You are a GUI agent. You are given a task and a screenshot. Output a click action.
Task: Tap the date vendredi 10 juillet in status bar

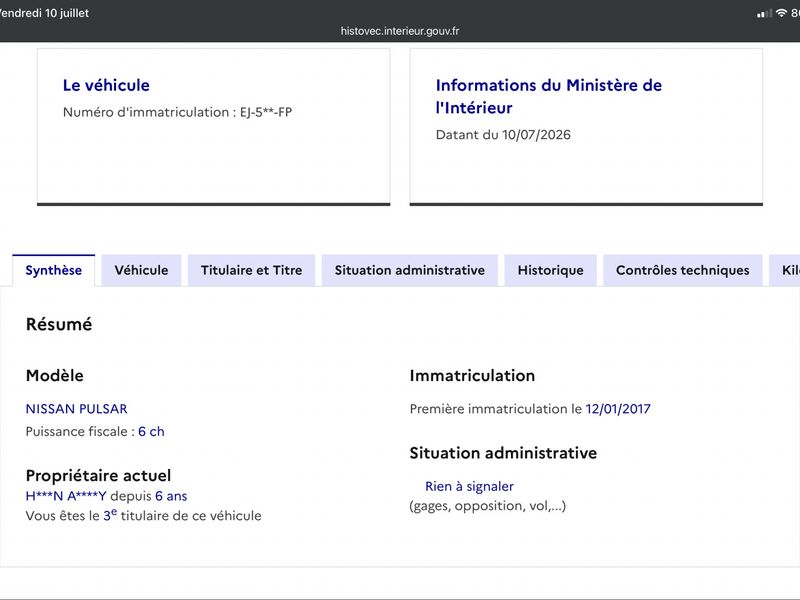pos(44,13)
